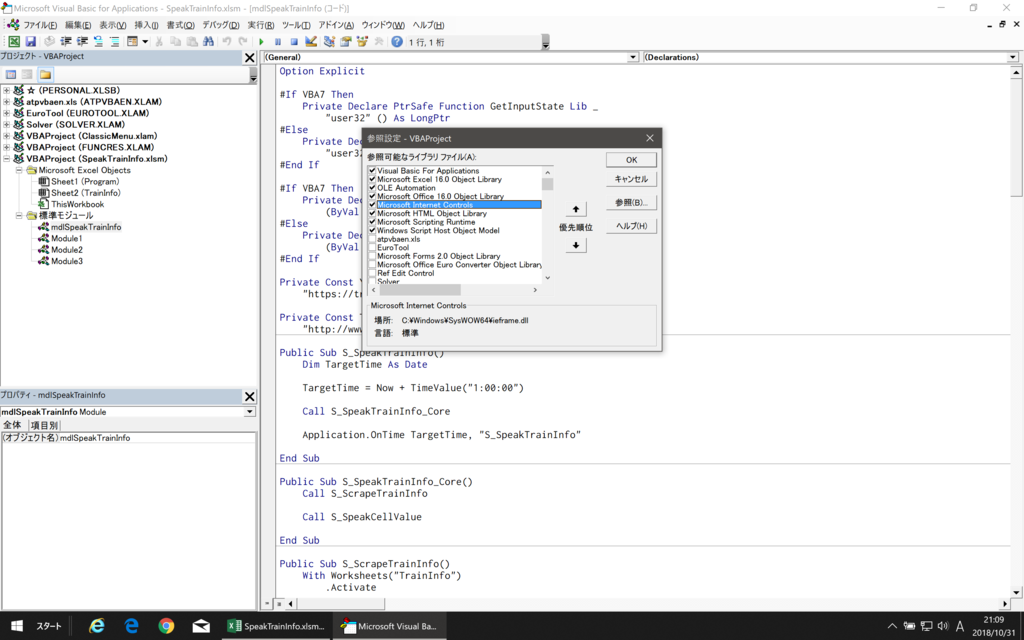
Task: Close the Project - VBAProject panel
Action: 249,58
